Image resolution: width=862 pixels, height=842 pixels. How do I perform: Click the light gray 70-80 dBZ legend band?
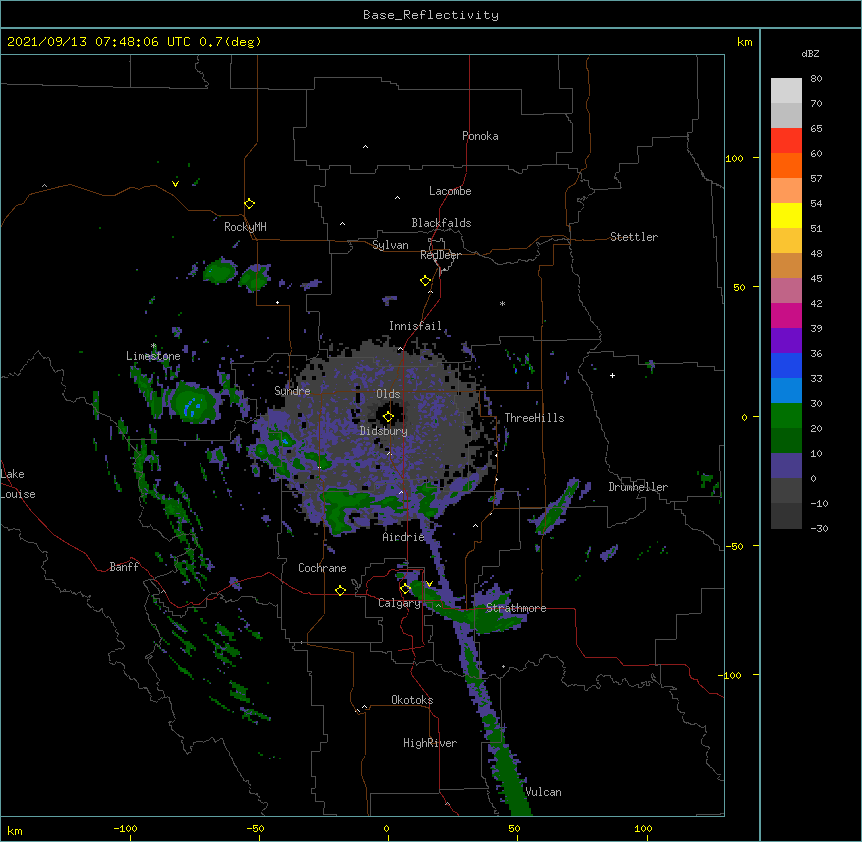click(x=786, y=91)
